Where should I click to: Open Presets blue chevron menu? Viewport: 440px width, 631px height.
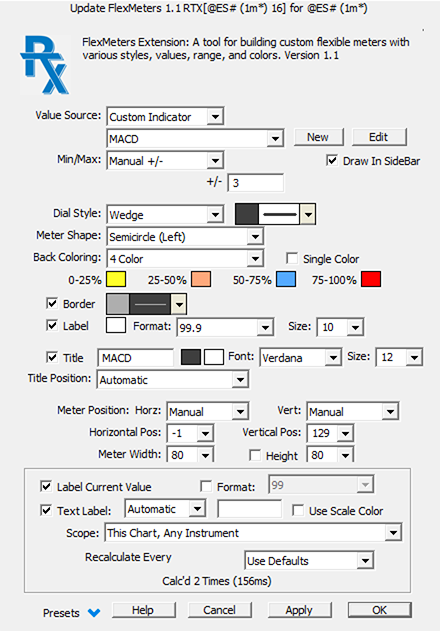[94, 612]
